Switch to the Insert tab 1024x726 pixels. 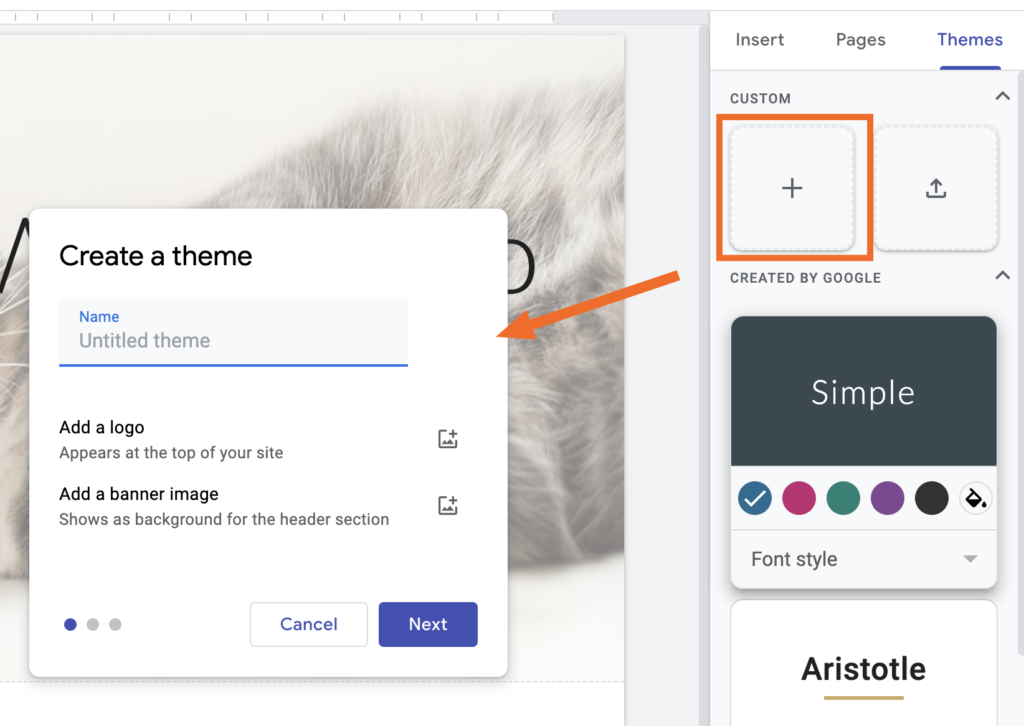(760, 40)
